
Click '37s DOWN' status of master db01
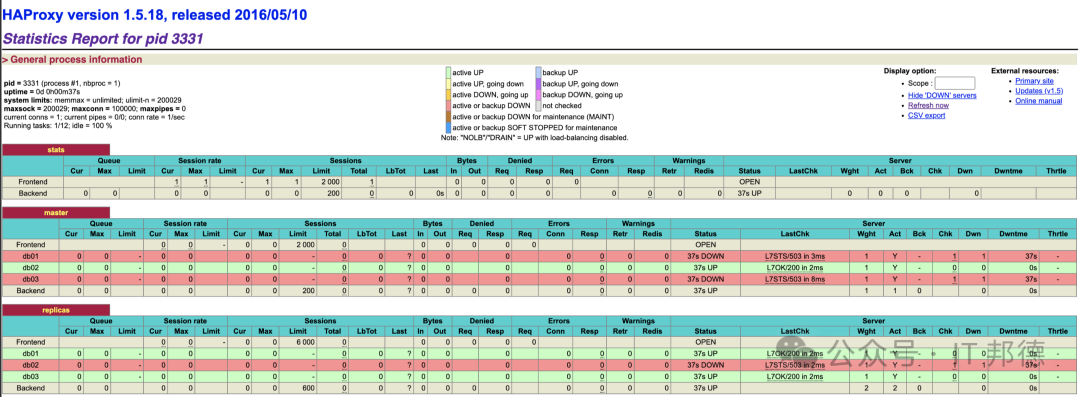pyautogui.click(x=705, y=256)
